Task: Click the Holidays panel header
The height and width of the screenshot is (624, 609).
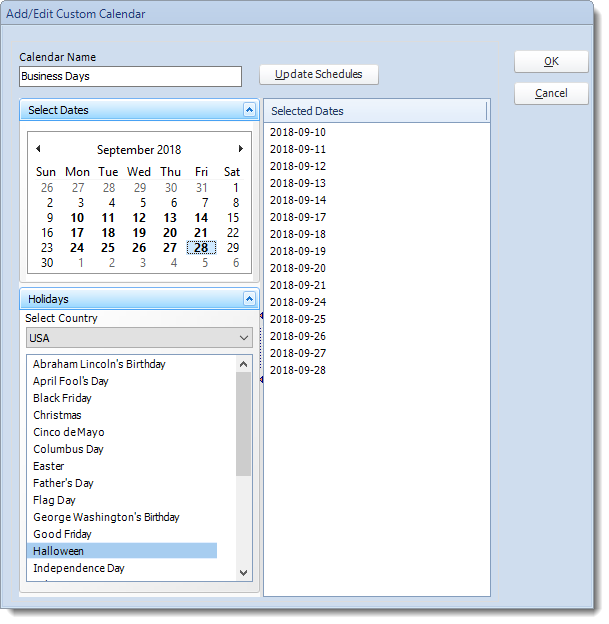Action: (139, 300)
